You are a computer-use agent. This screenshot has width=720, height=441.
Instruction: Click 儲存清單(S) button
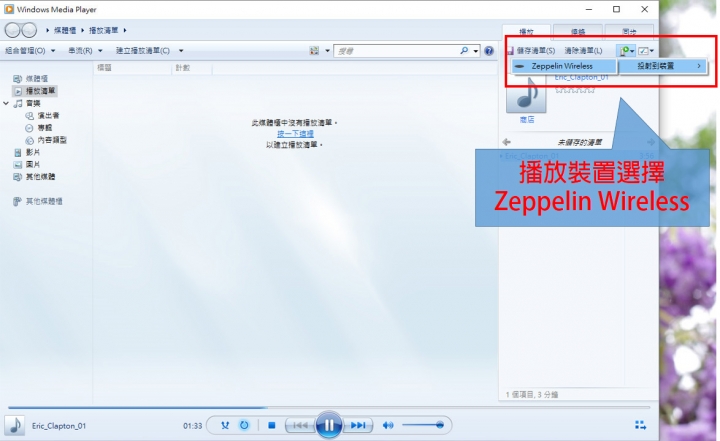[532, 51]
